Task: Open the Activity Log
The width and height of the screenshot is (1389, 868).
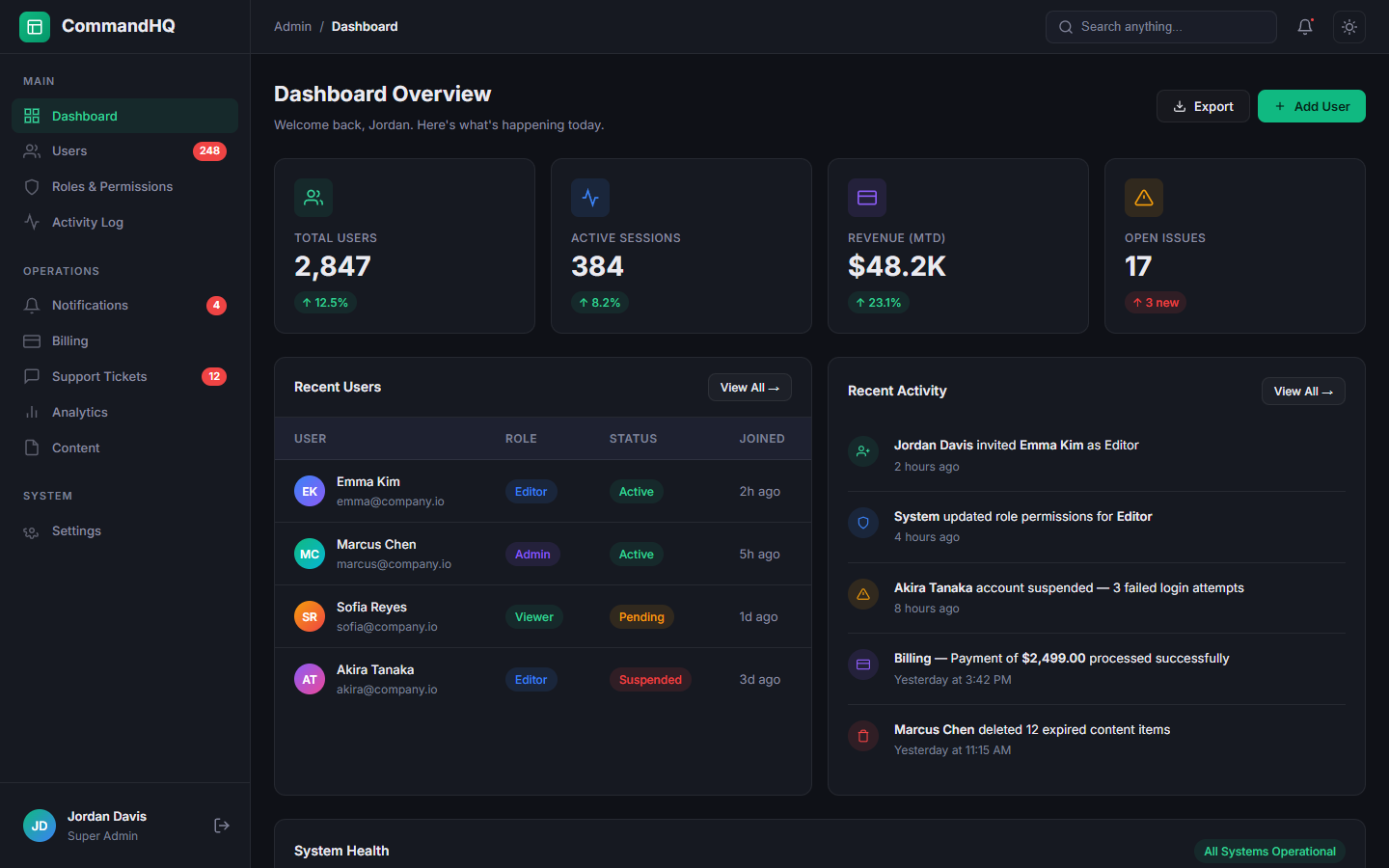Action: 124,223
